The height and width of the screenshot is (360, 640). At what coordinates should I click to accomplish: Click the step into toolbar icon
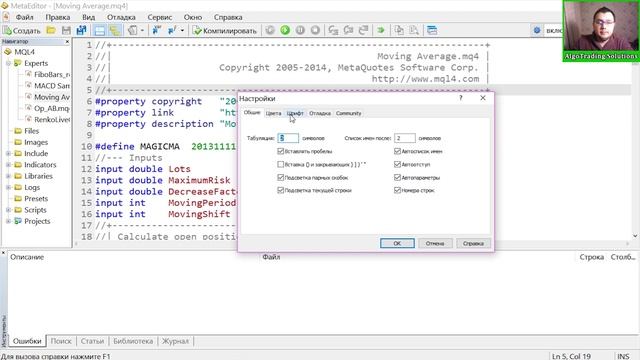[333, 30]
